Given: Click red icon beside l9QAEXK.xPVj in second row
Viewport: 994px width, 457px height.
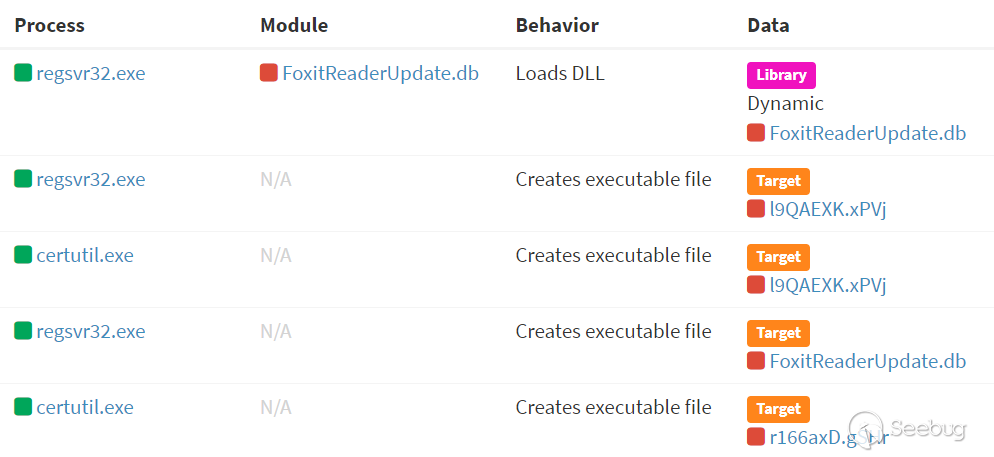Looking at the screenshot, I should pos(756,209).
